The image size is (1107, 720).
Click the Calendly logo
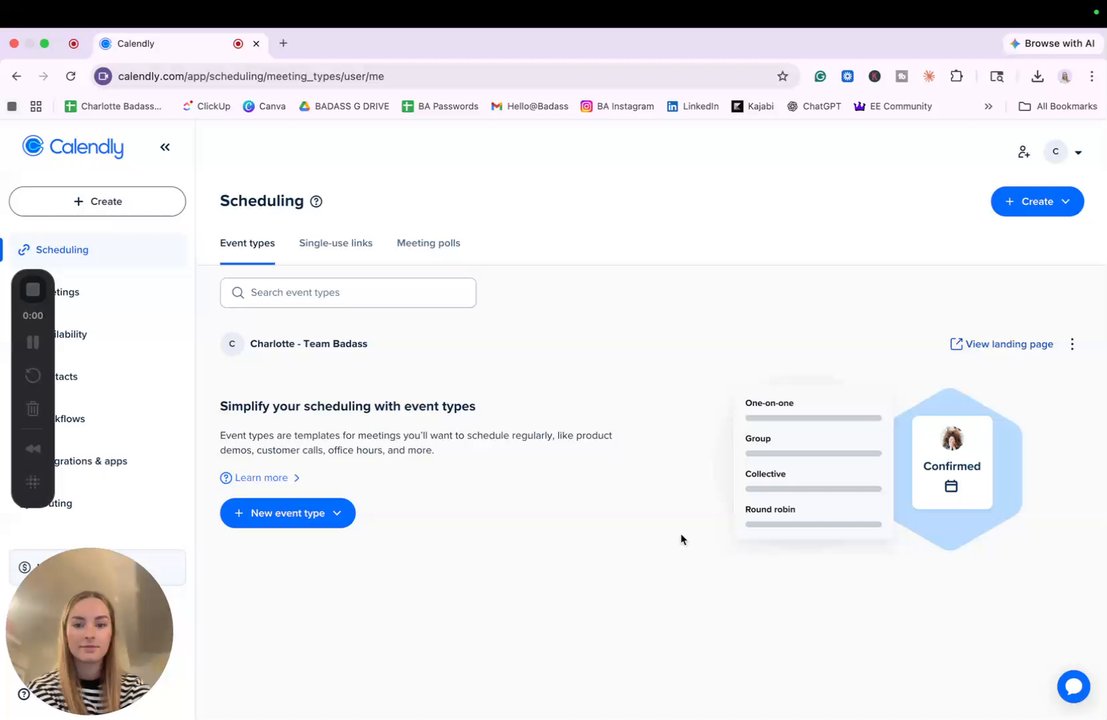point(73,146)
